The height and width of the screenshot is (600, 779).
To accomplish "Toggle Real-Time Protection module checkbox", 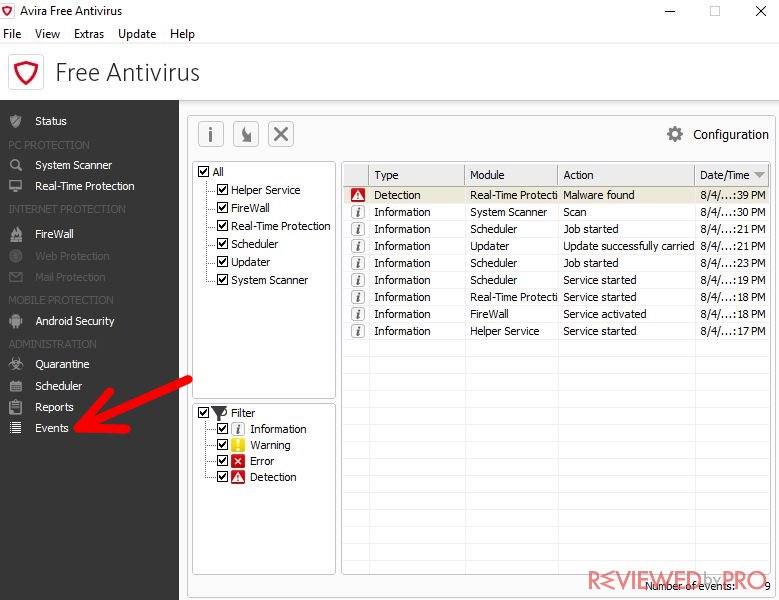I will (x=223, y=225).
